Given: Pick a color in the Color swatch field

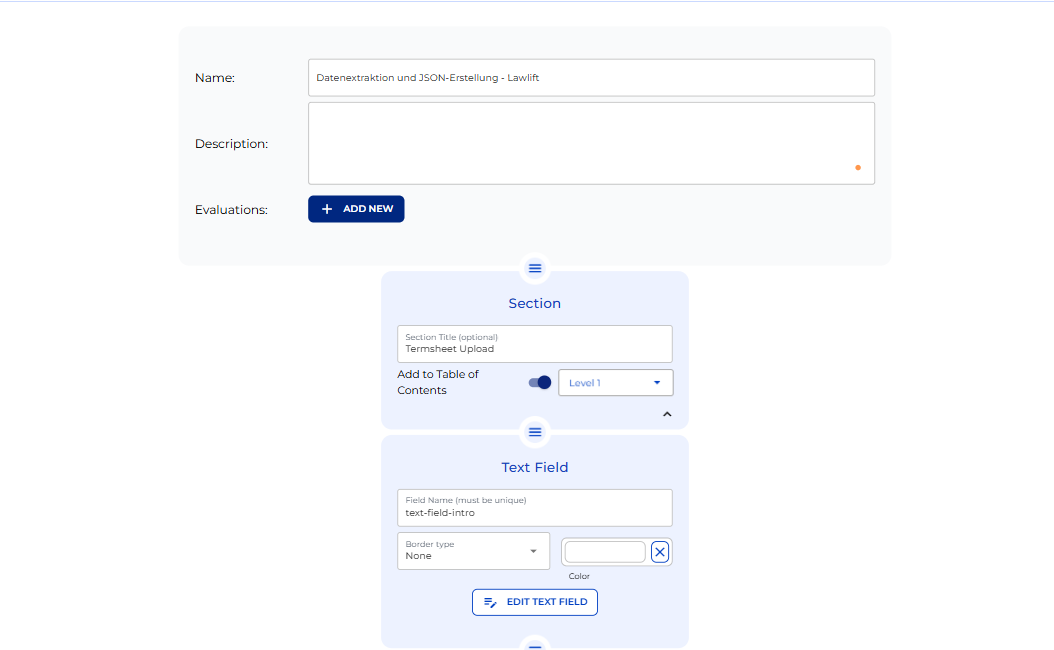Looking at the screenshot, I should 604,551.
